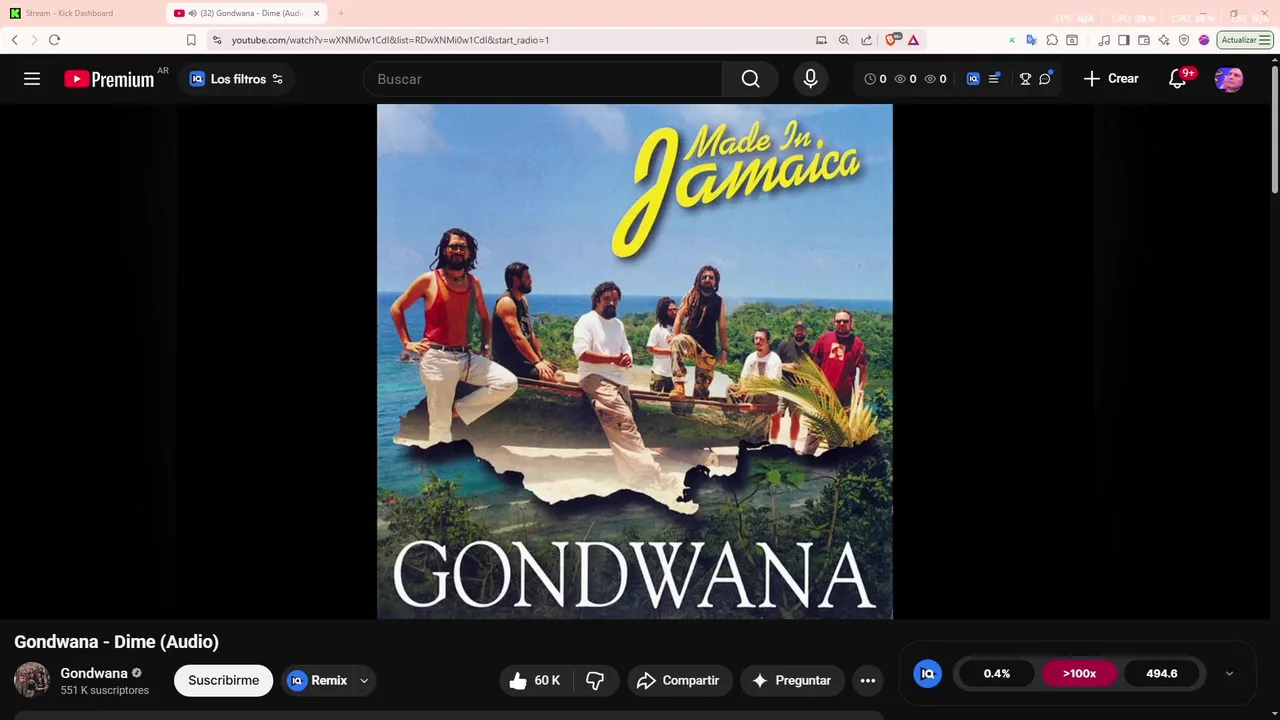The width and height of the screenshot is (1280, 720).
Task: Go forward in browser history
Action: 34,40
